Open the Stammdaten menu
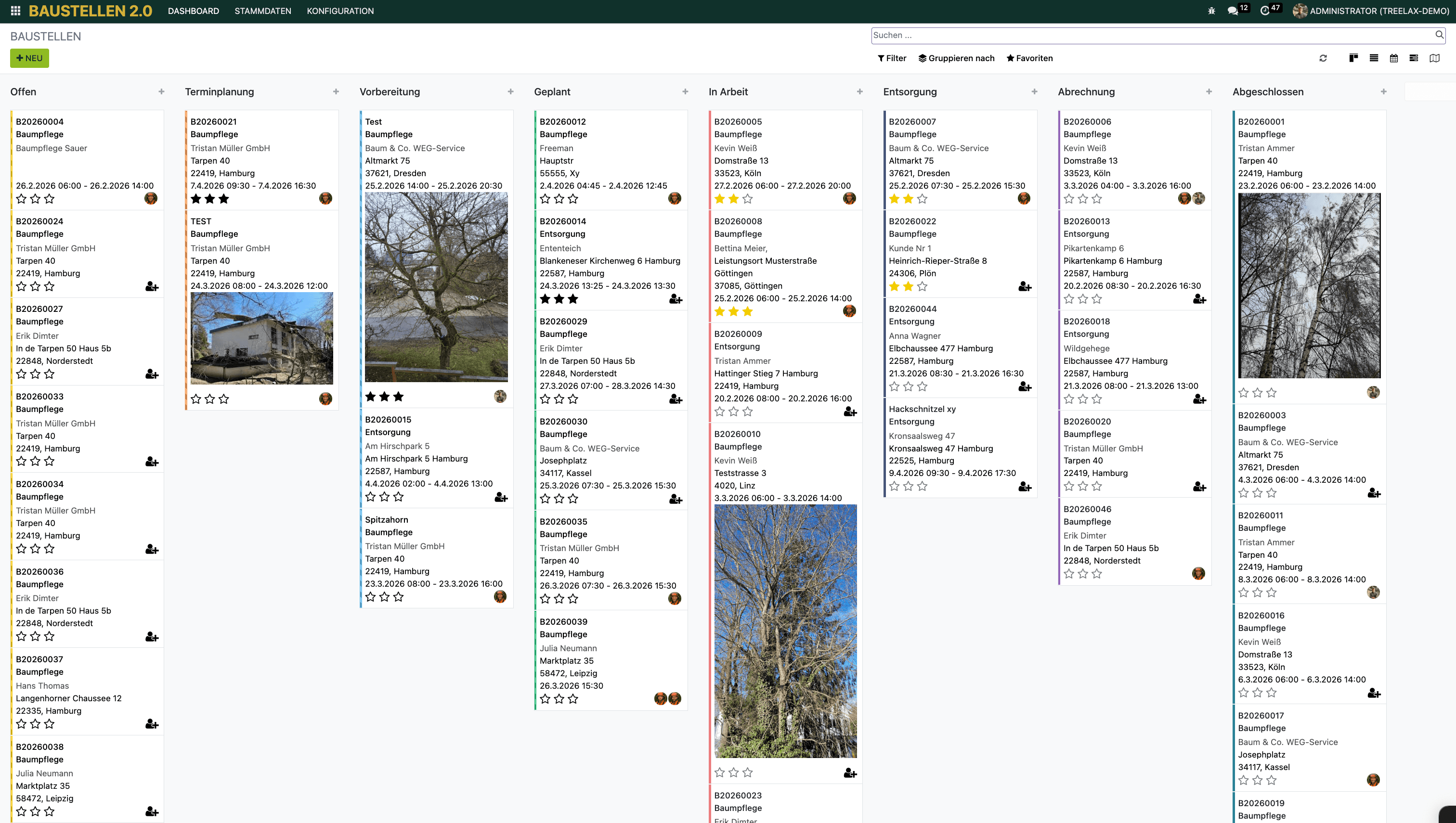This screenshot has width=1456, height=823. point(262,11)
